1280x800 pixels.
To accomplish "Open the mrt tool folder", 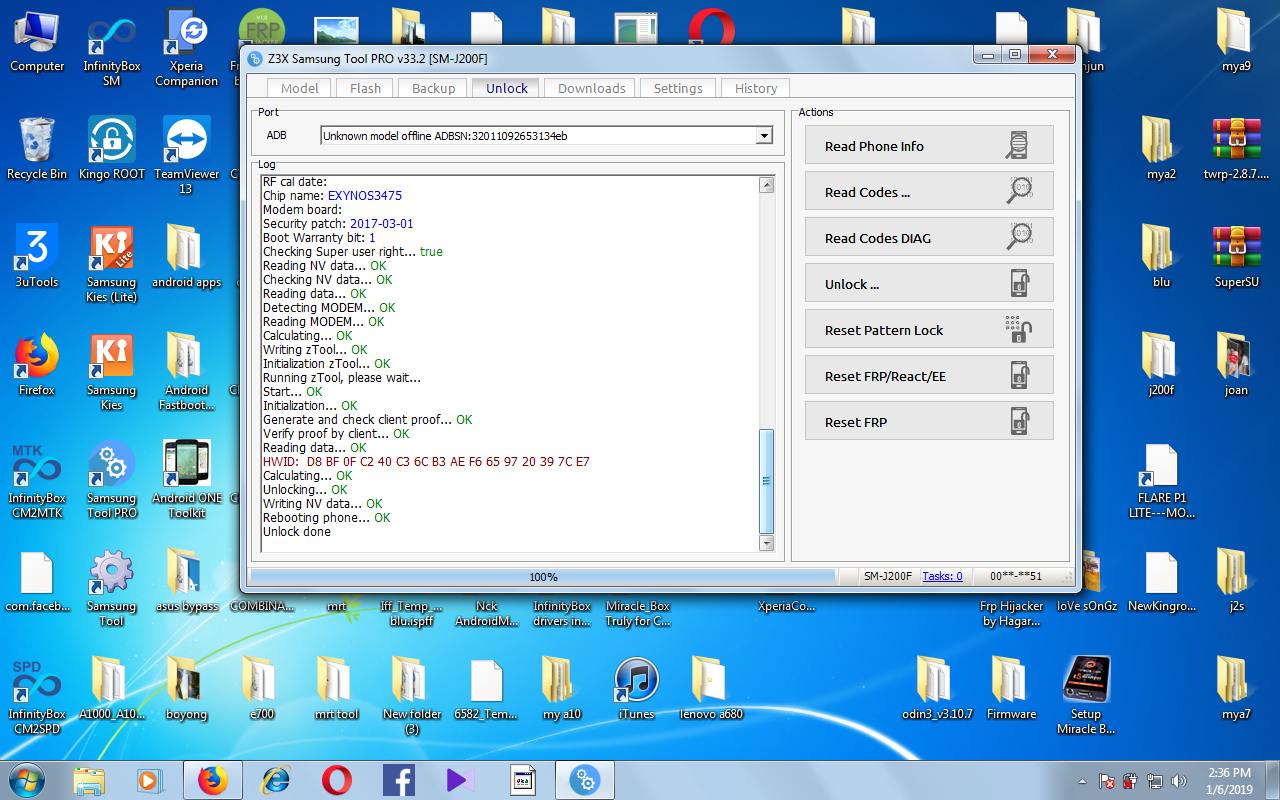I will (x=337, y=688).
